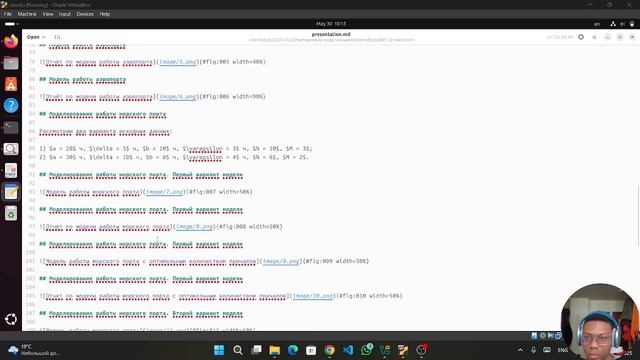The image size is (640, 360).
Task: Open the Devices menu
Action: [85, 14]
